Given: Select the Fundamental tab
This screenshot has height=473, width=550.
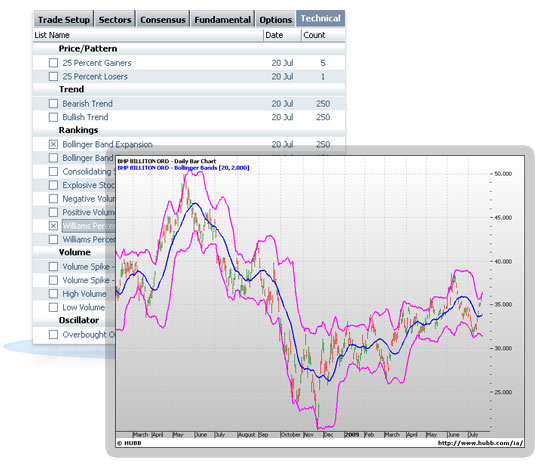Looking at the screenshot, I should tap(222, 20).
